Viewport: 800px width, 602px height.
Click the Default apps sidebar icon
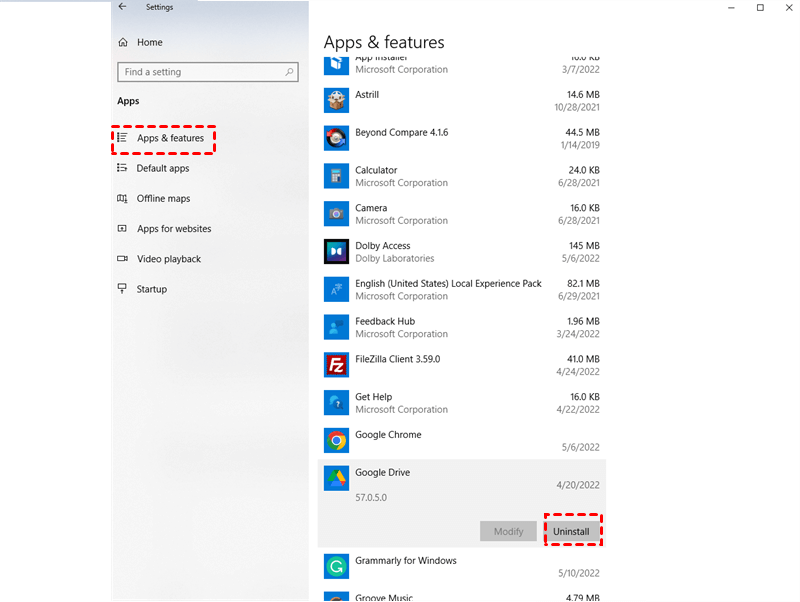(x=122, y=168)
